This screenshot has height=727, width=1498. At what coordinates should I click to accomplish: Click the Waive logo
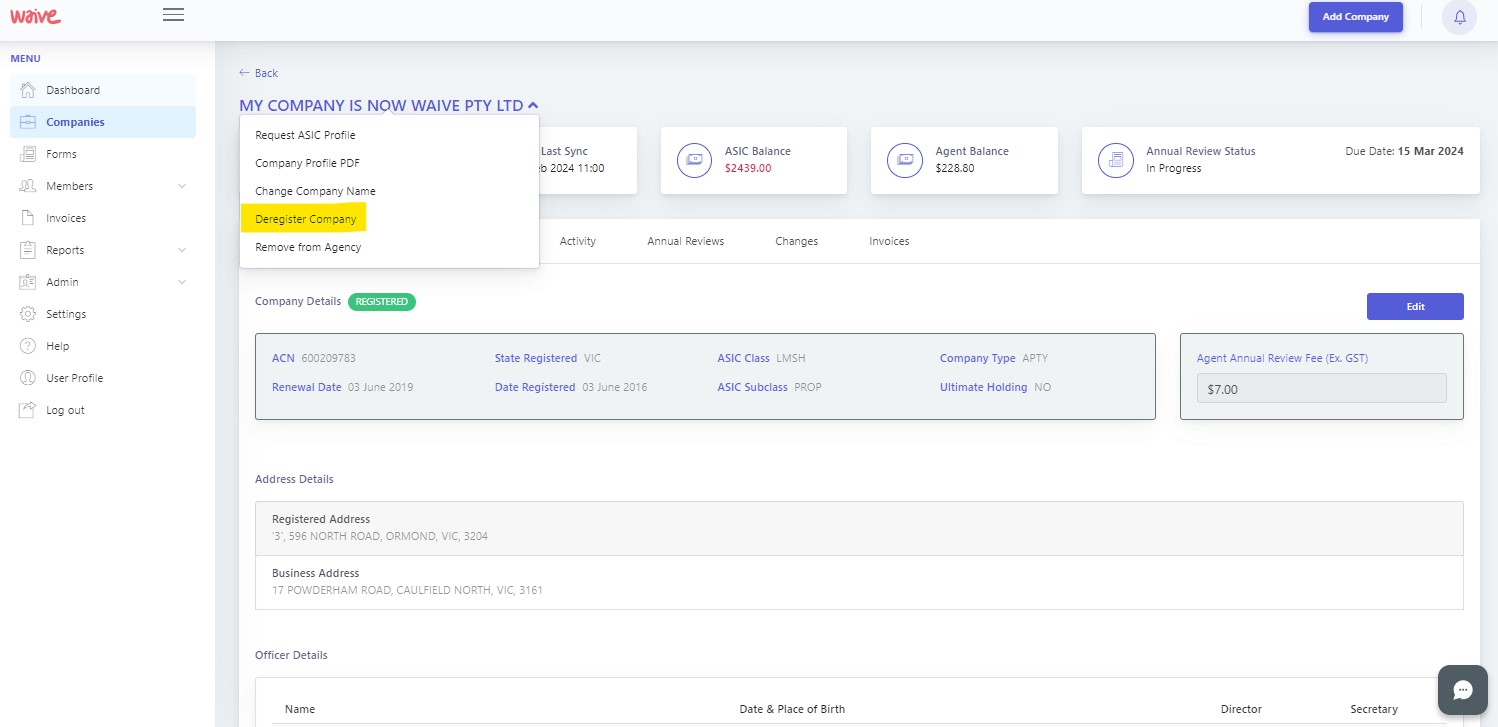coord(35,16)
